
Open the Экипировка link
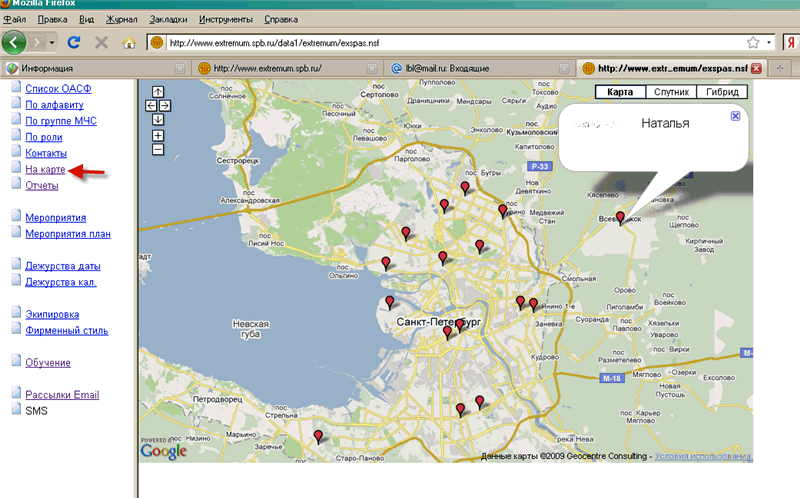(52, 314)
